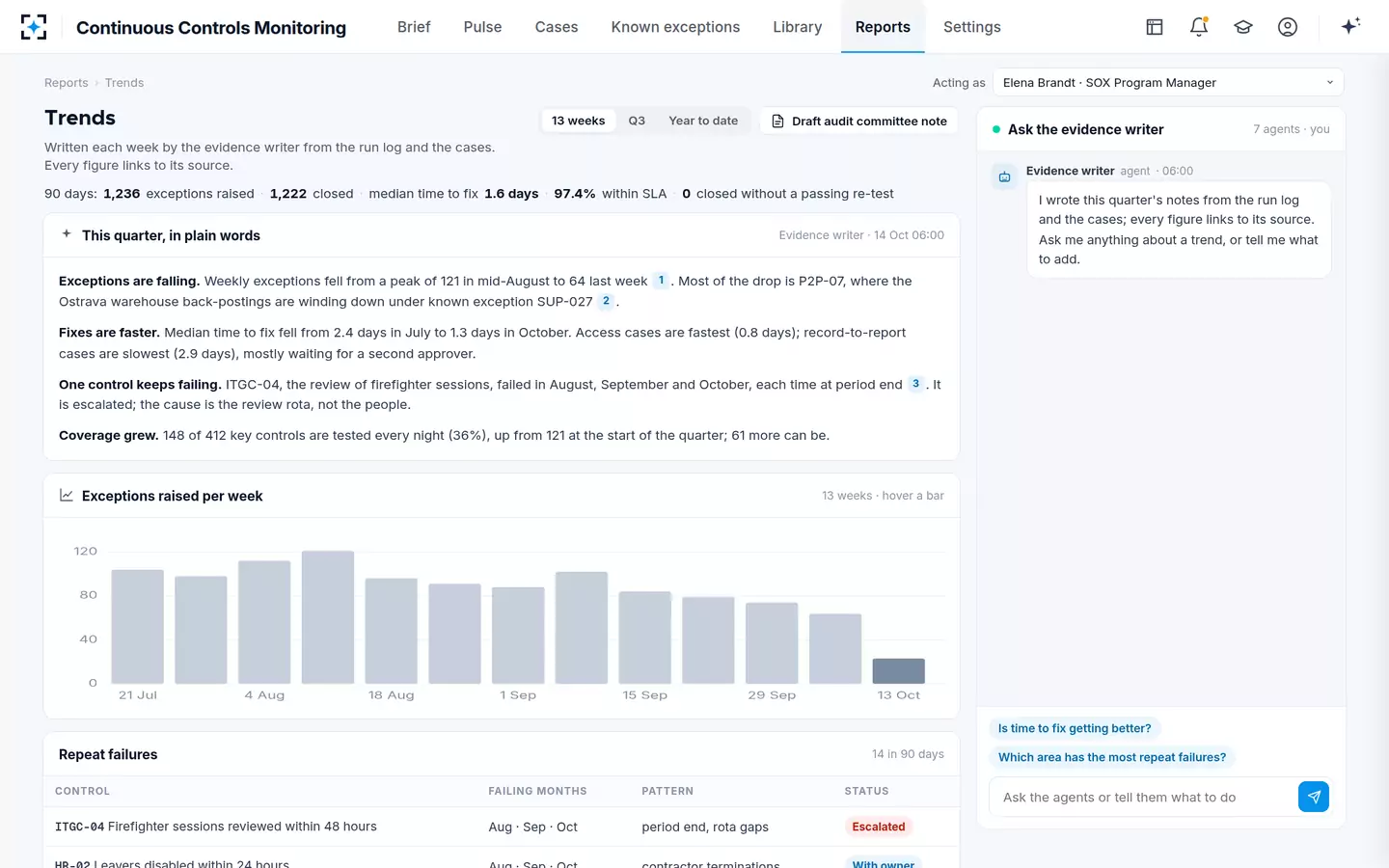Select the 13 weeks range option

(x=578, y=121)
